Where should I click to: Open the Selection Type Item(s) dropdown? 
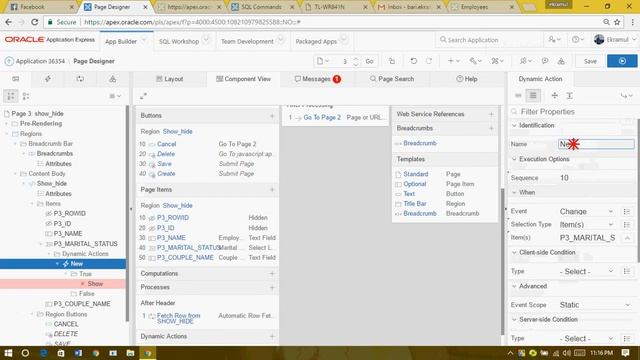[587, 224]
